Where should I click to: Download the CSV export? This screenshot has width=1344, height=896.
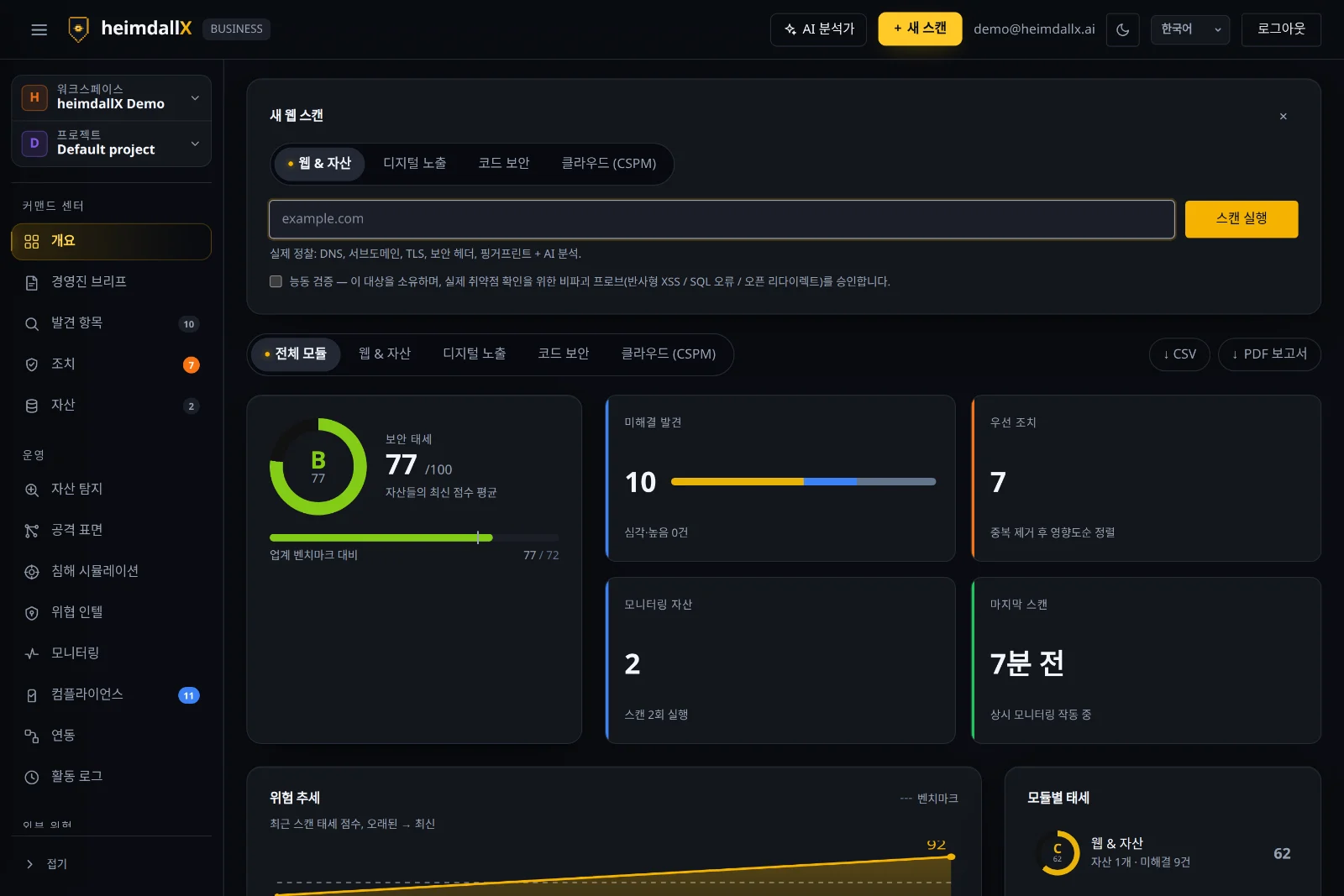point(1179,354)
